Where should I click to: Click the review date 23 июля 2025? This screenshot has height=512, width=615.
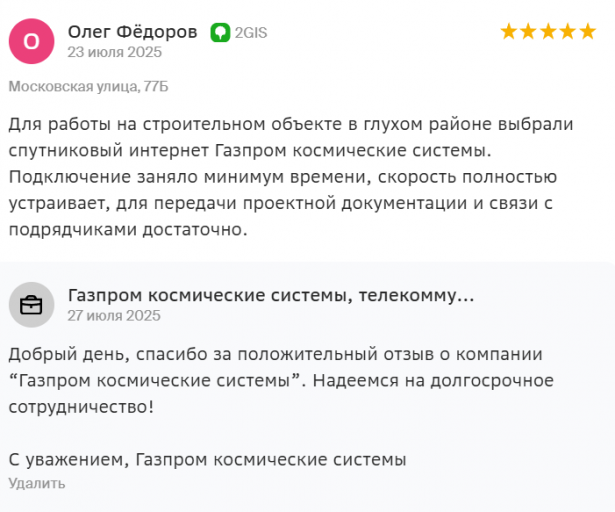(115, 52)
